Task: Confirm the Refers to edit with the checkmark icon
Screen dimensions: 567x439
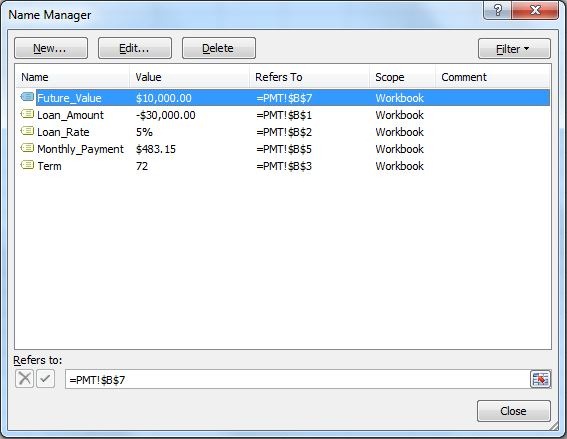Action: pos(46,379)
